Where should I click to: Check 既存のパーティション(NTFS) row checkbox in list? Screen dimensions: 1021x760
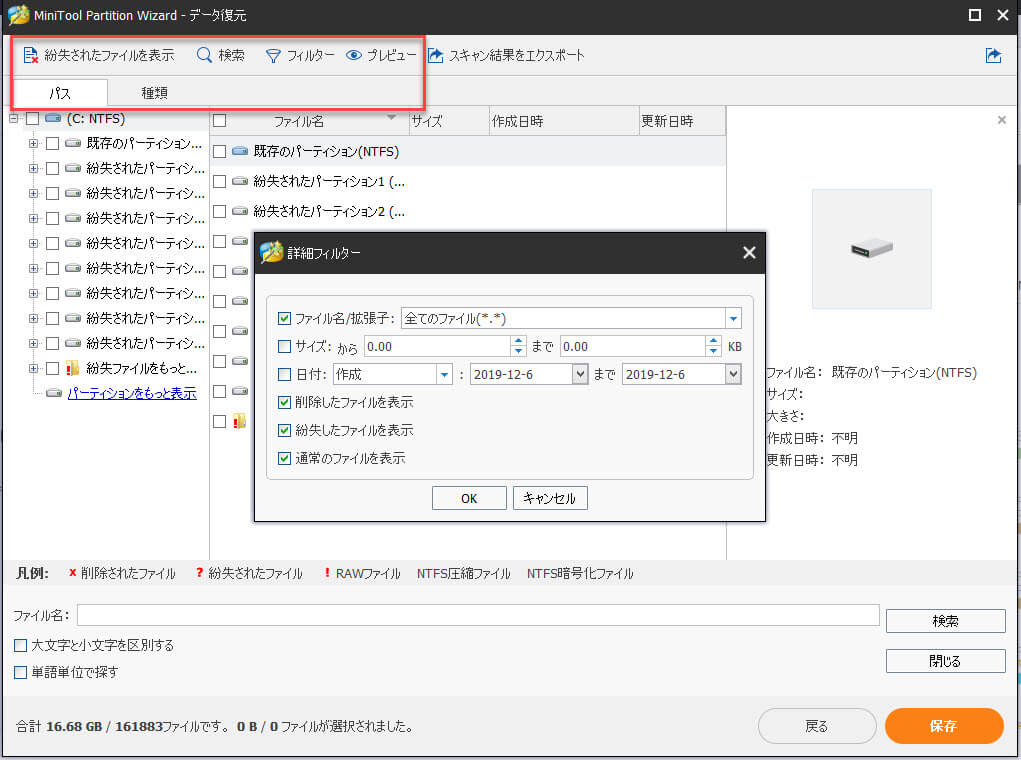click(x=219, y=151)
